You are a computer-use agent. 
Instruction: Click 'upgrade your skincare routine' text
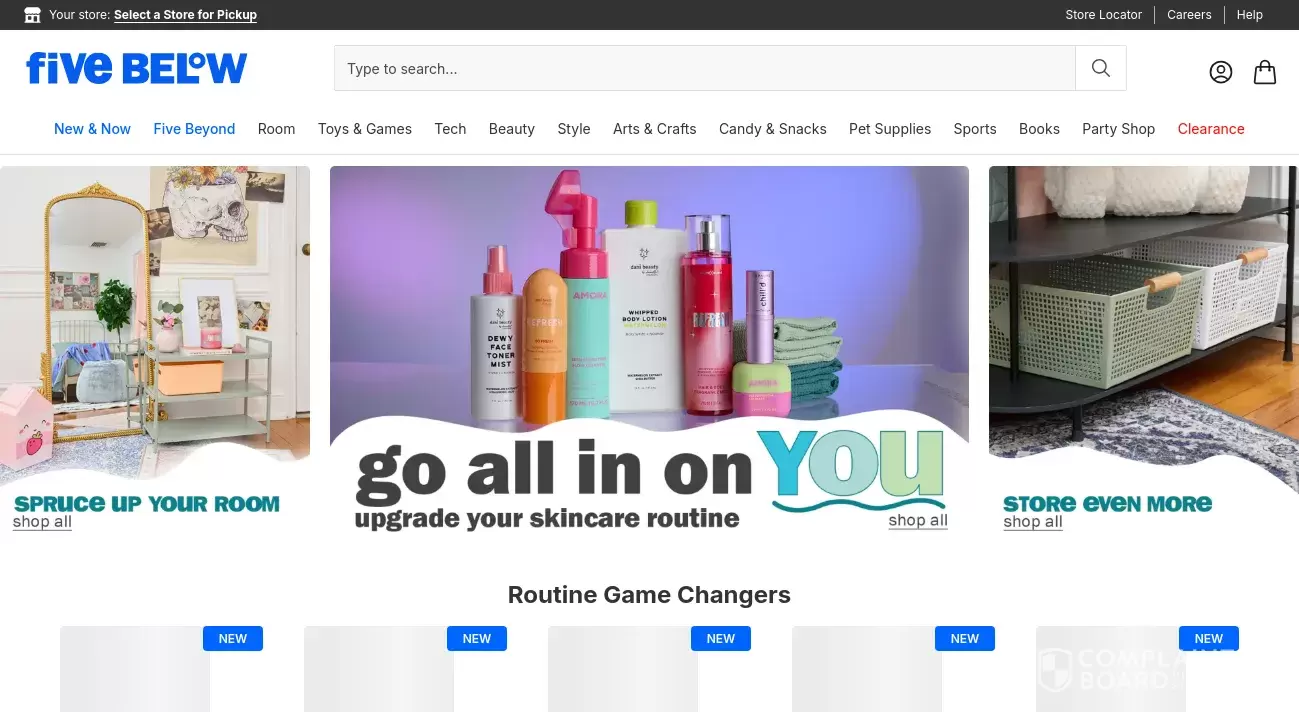[547, 519]
